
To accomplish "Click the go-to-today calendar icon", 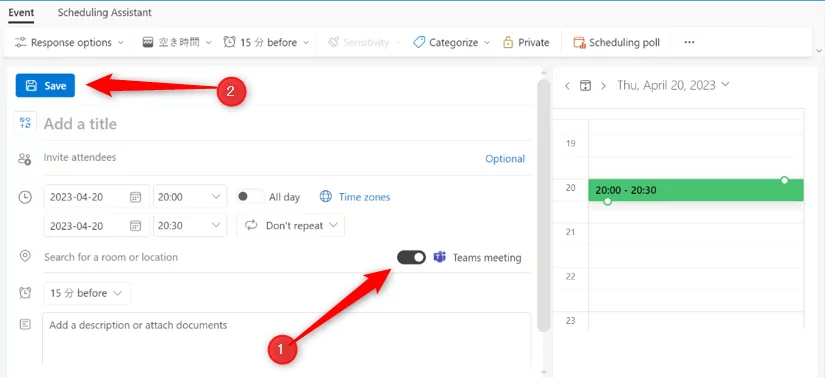I will point(586,86).
